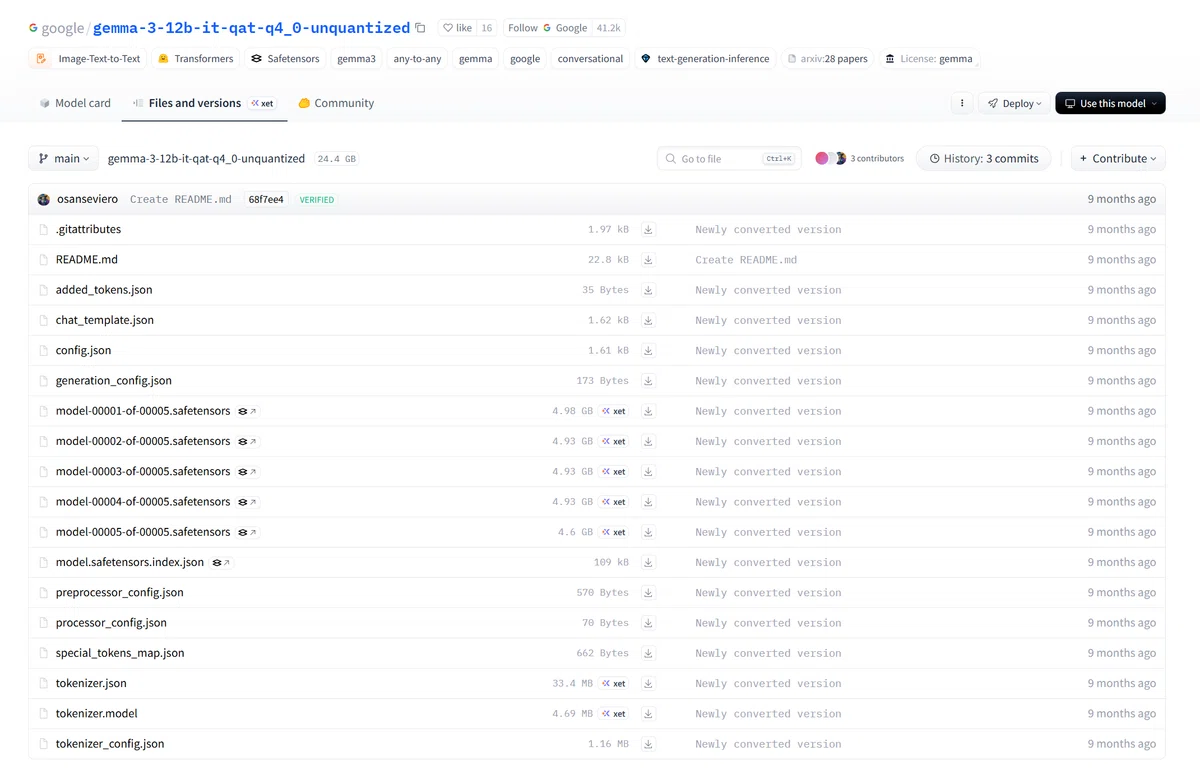Open the README.md file
Image resolution: width=1200 pixels, height=780 pixels.
click(87, 259)
